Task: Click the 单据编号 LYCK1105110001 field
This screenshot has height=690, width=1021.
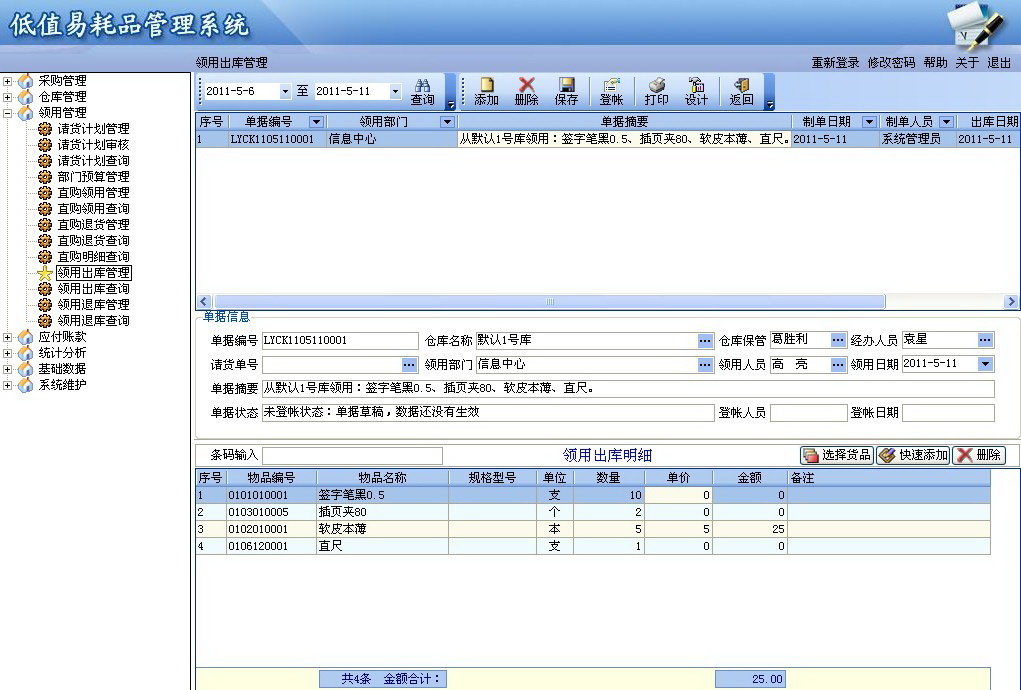Action: click(340, 340)
